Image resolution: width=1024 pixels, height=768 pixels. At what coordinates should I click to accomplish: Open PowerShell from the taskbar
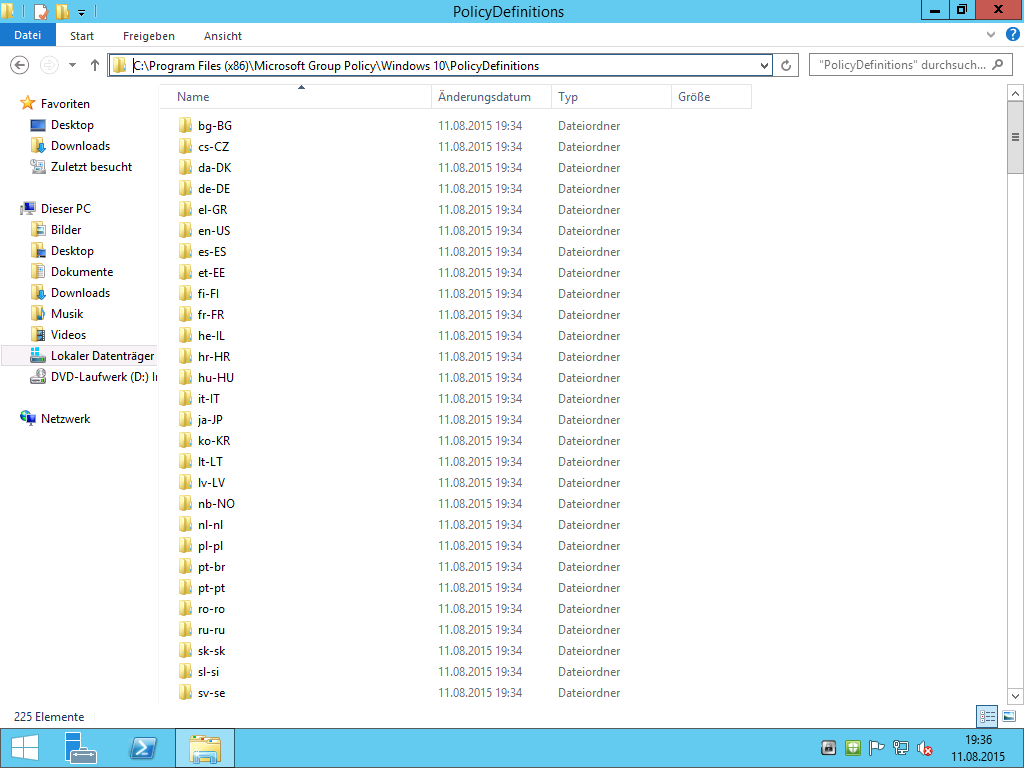click(x=143, y=748)
